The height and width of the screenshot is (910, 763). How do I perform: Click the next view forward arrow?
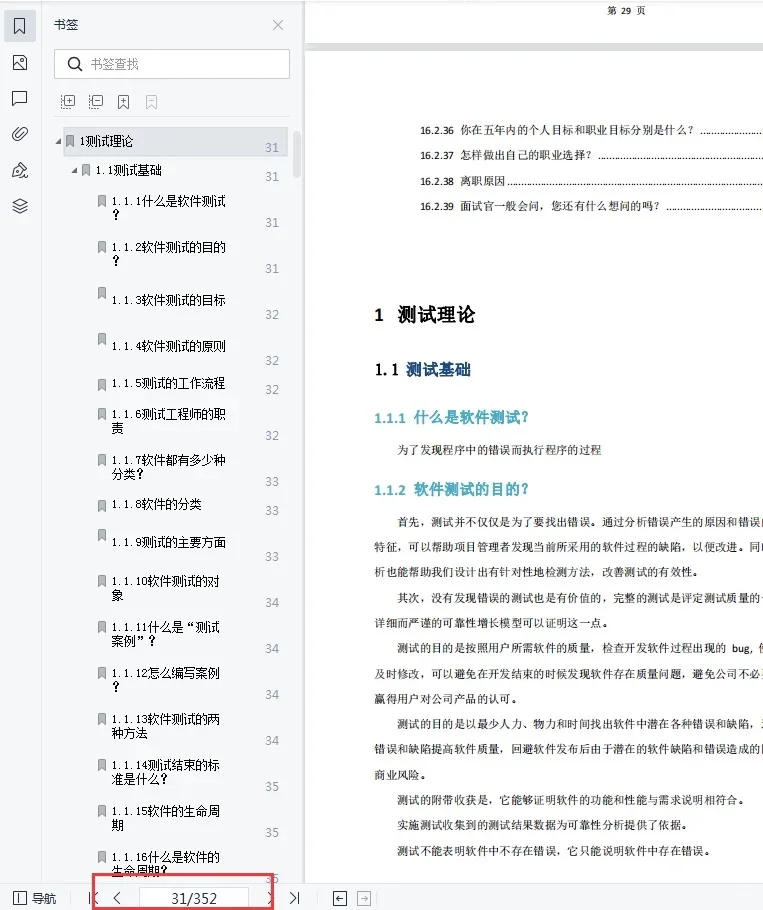point(364,898)
